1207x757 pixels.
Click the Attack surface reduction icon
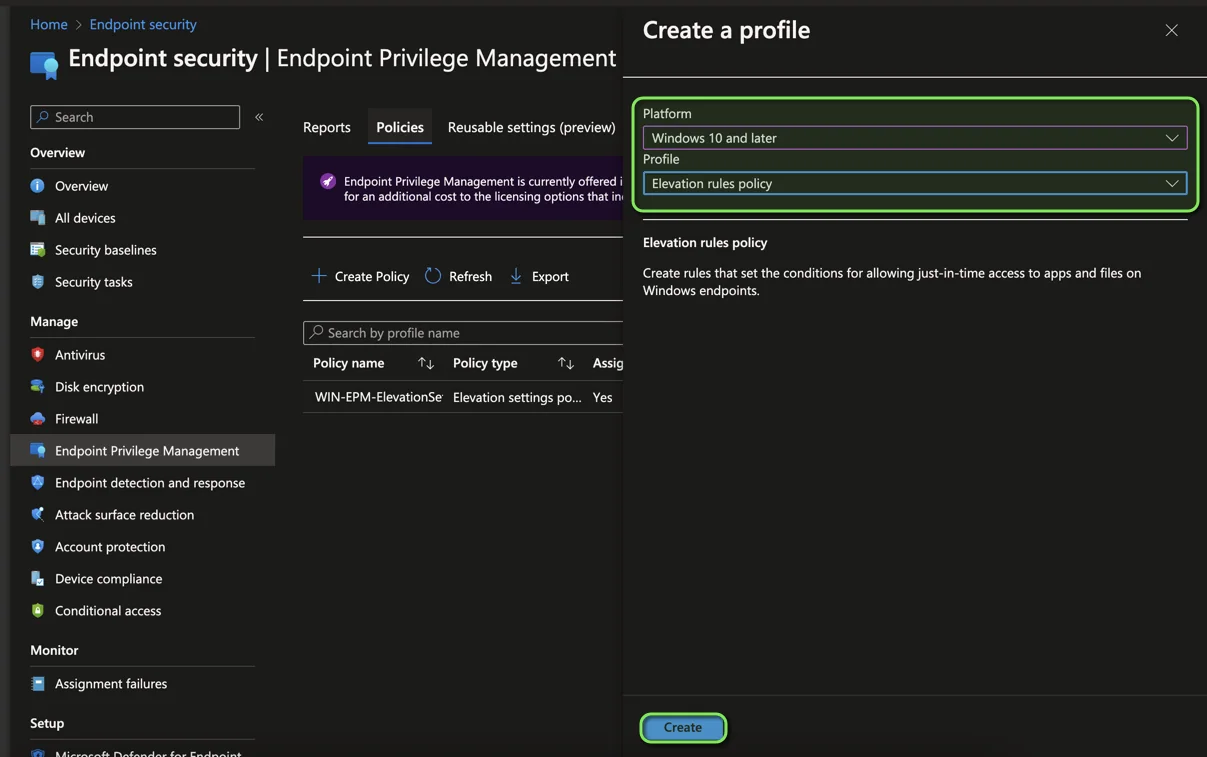pyautogui.click(x=38, y=515)
